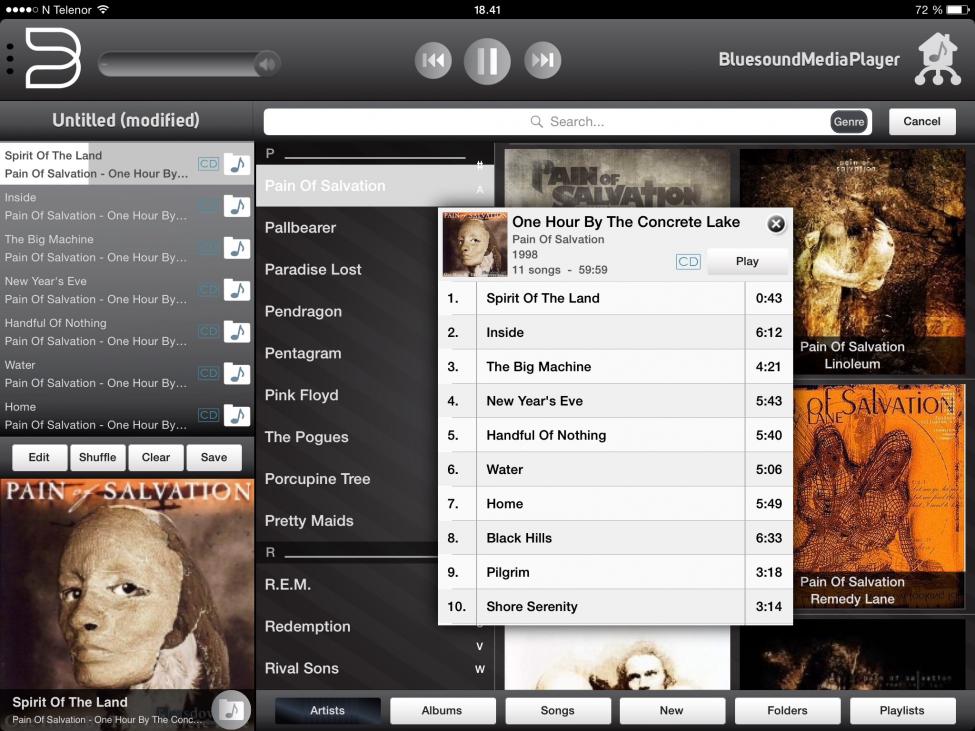Toggle the Genre filter

point(849,122)
